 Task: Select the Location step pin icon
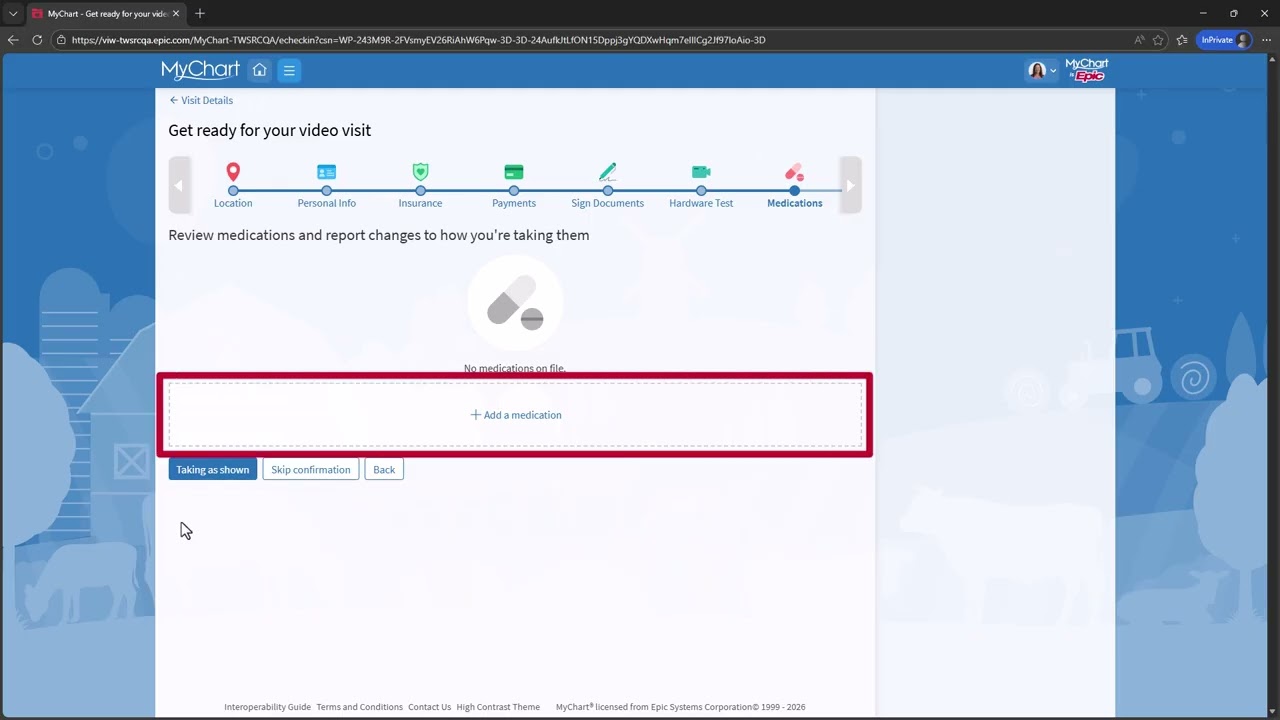click(x=233, y=172)
